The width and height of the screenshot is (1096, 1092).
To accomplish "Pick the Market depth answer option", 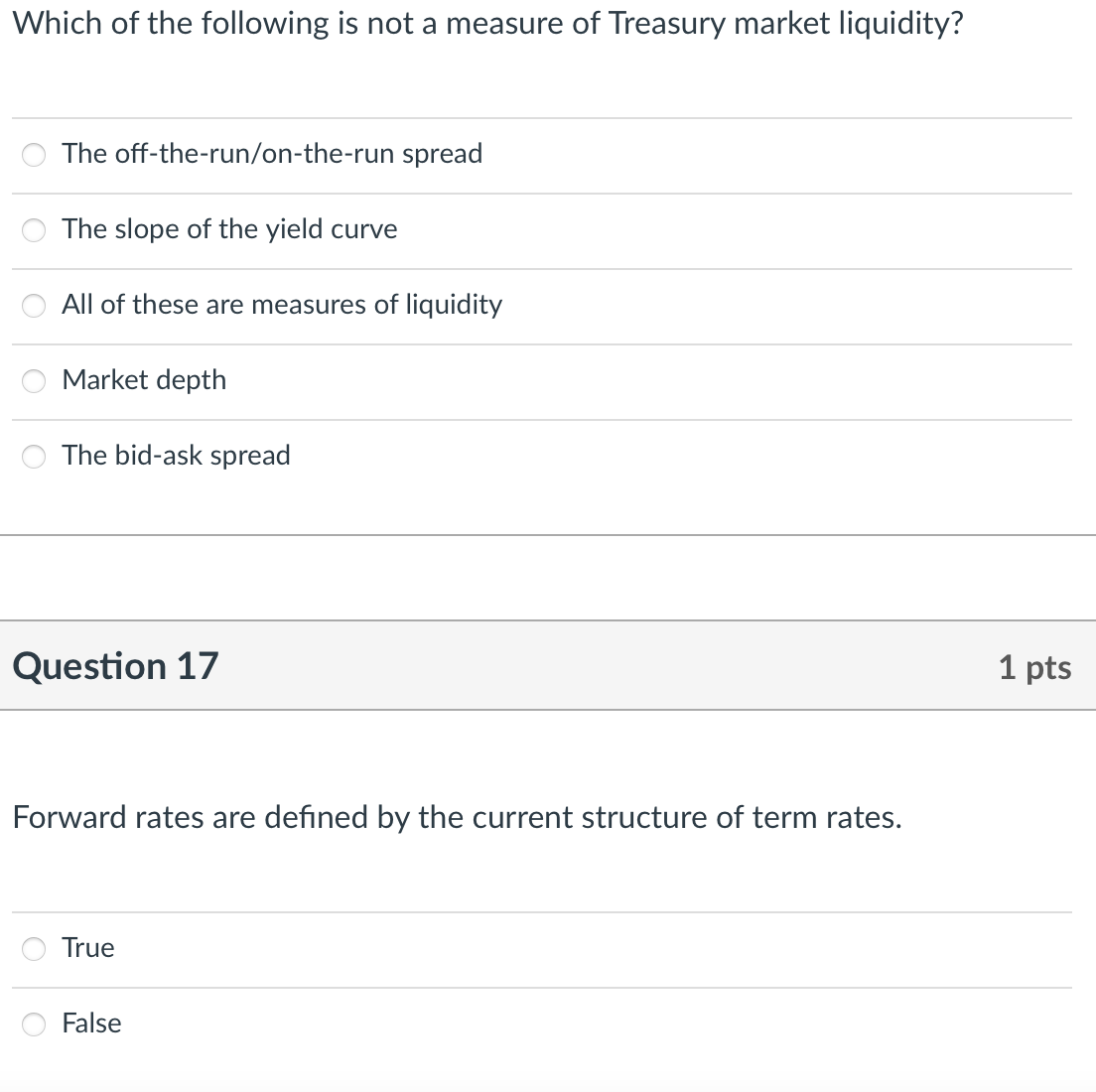I will [x=33, y=381].
